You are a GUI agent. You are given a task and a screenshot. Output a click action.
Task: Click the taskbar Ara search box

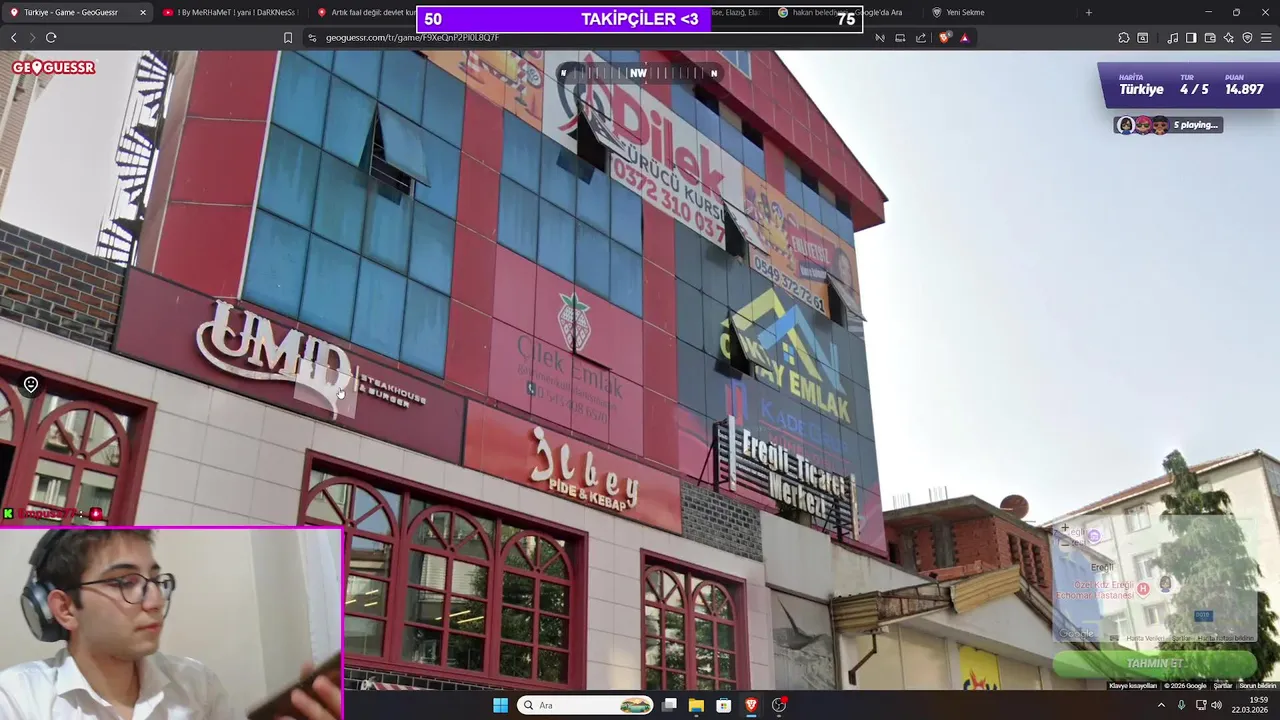(x=585, y=705)
